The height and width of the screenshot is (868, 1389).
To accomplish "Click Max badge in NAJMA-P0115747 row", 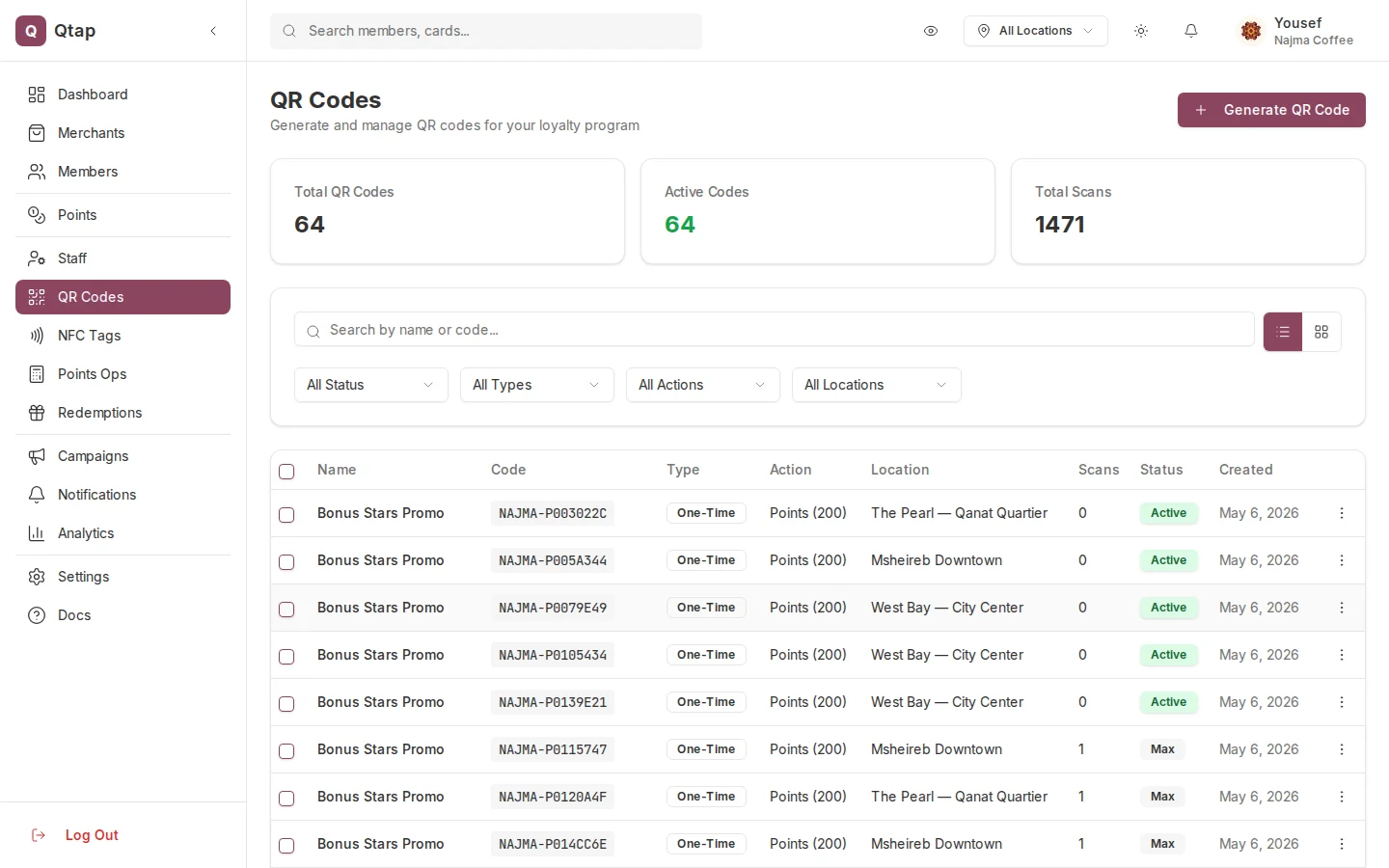I will tap(1162, 749).
